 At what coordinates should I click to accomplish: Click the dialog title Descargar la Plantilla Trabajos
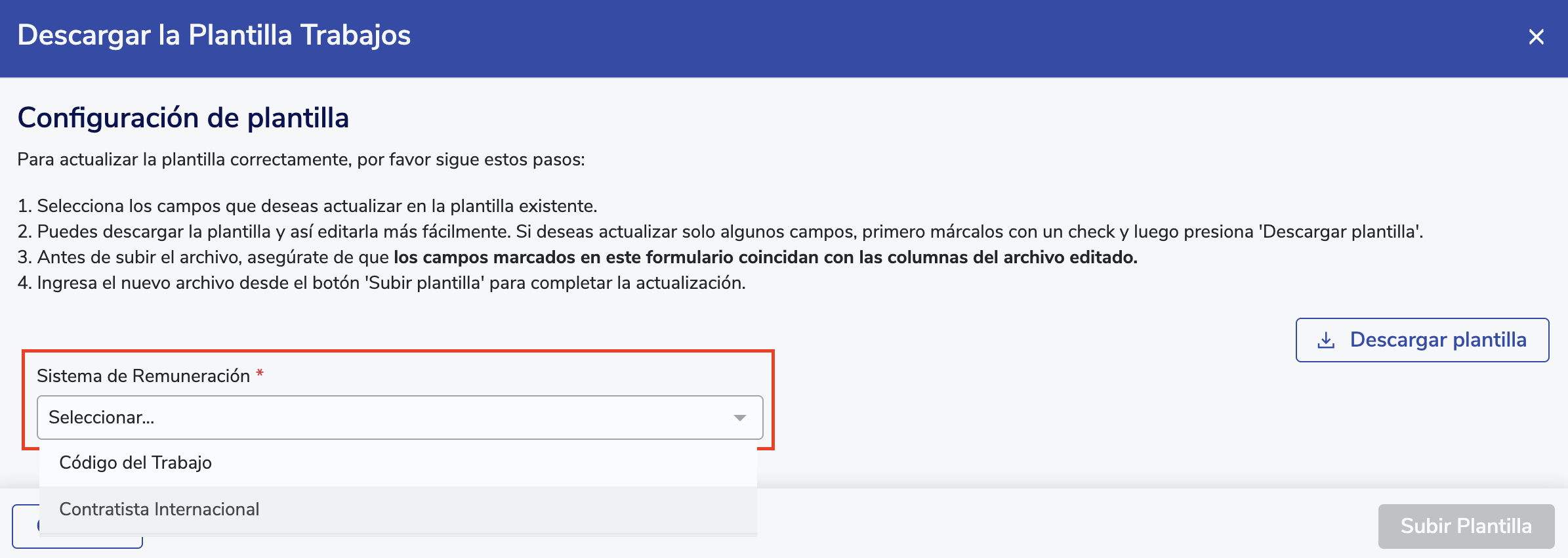pos(214,35)
